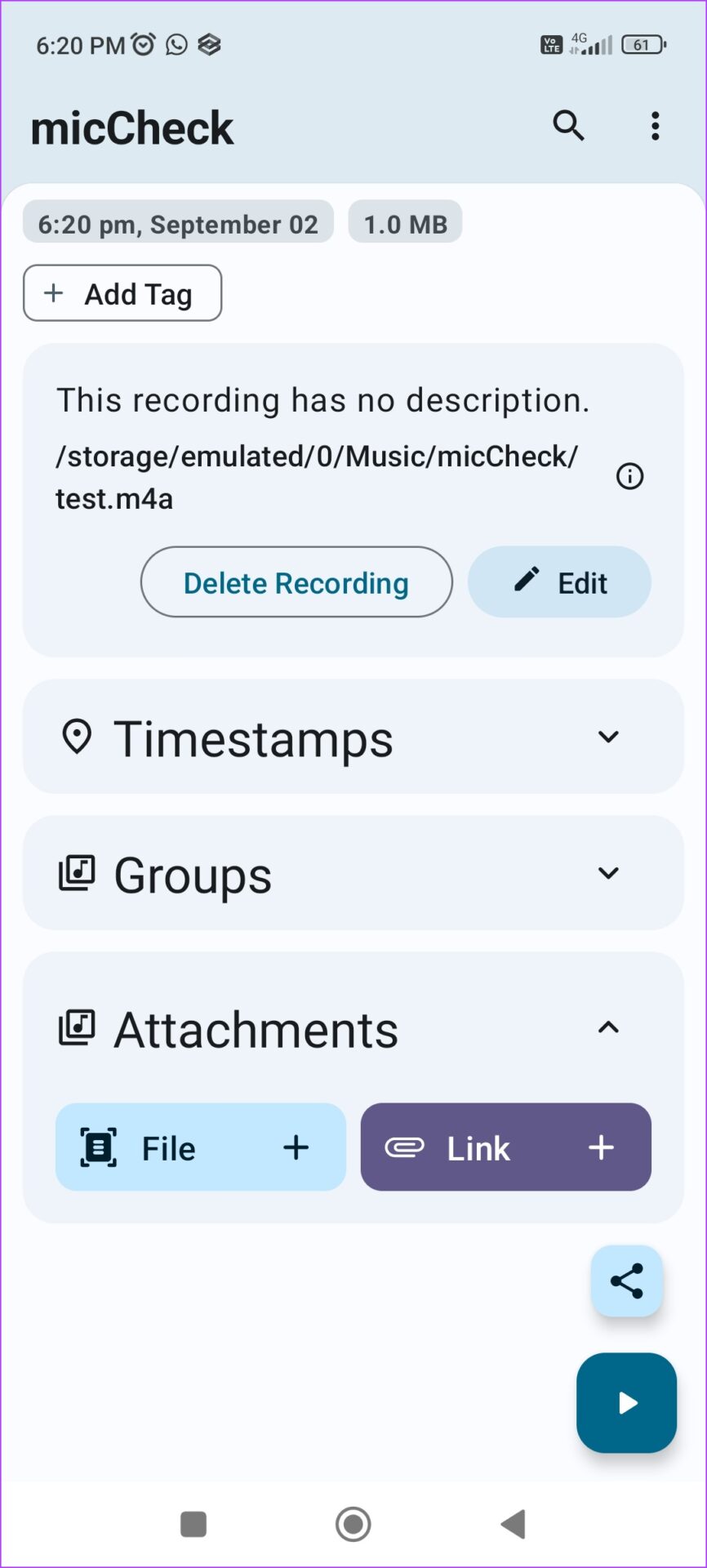Expand the Groups section chevron
Screen dimensions: 707x1568
608,873
